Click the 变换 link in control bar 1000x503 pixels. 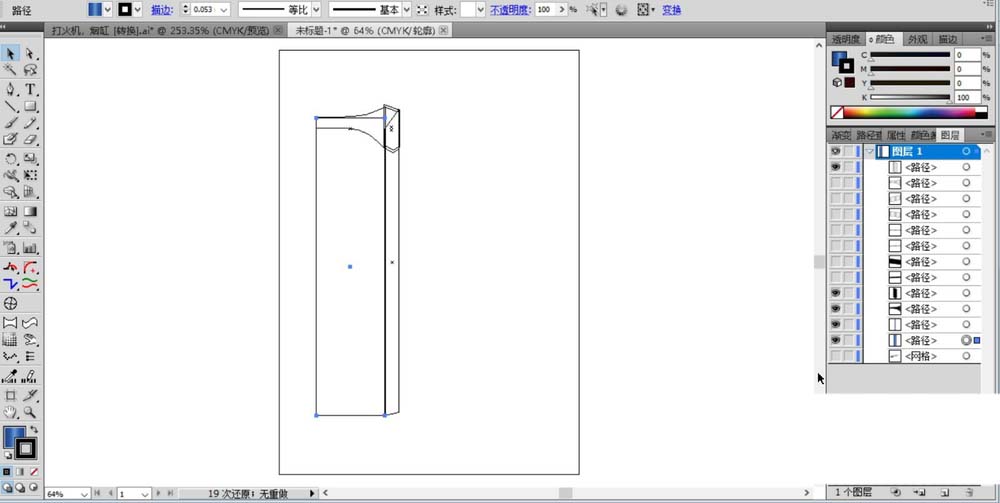(x=672, y=10)
